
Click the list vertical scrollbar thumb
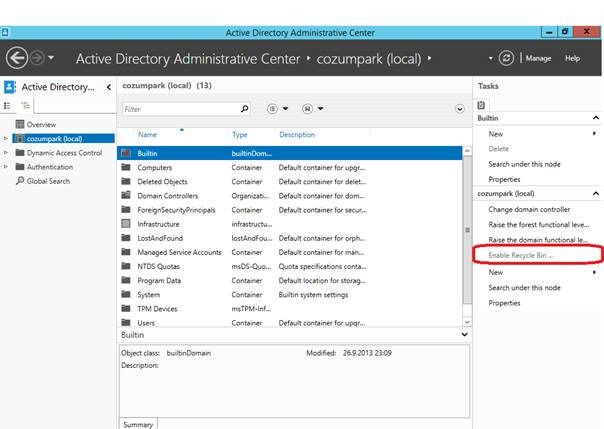(467, 230)
